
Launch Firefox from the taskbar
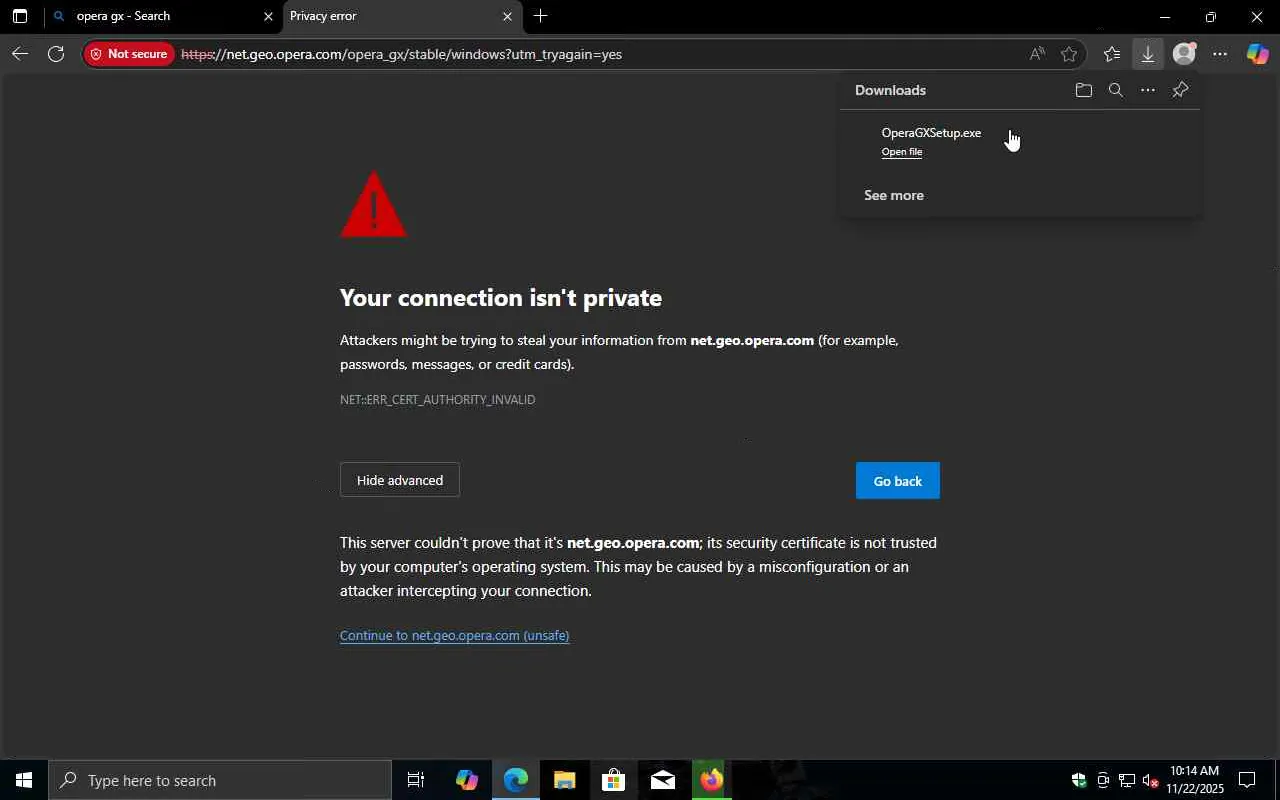(711, 780)
